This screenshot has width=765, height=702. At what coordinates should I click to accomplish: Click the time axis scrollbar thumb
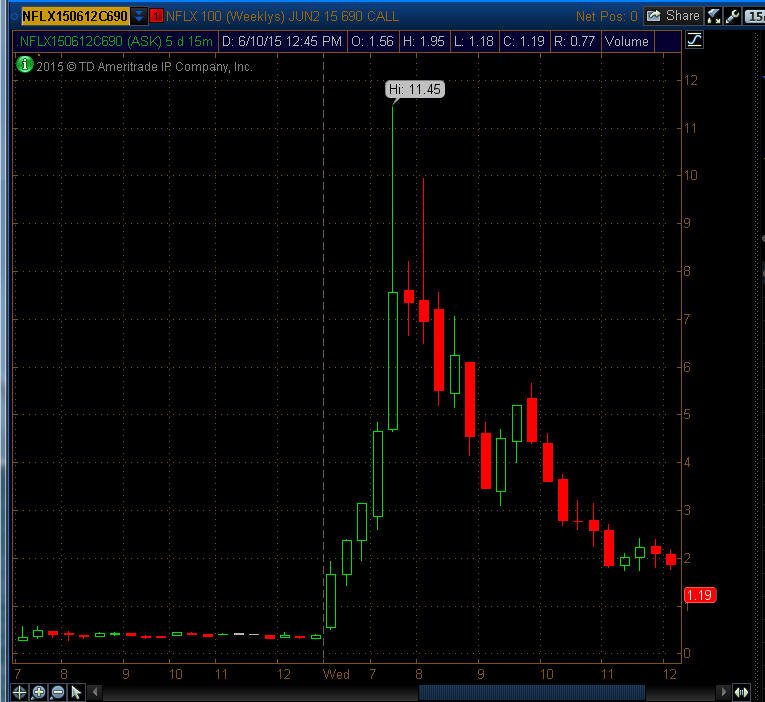[532, 692]
